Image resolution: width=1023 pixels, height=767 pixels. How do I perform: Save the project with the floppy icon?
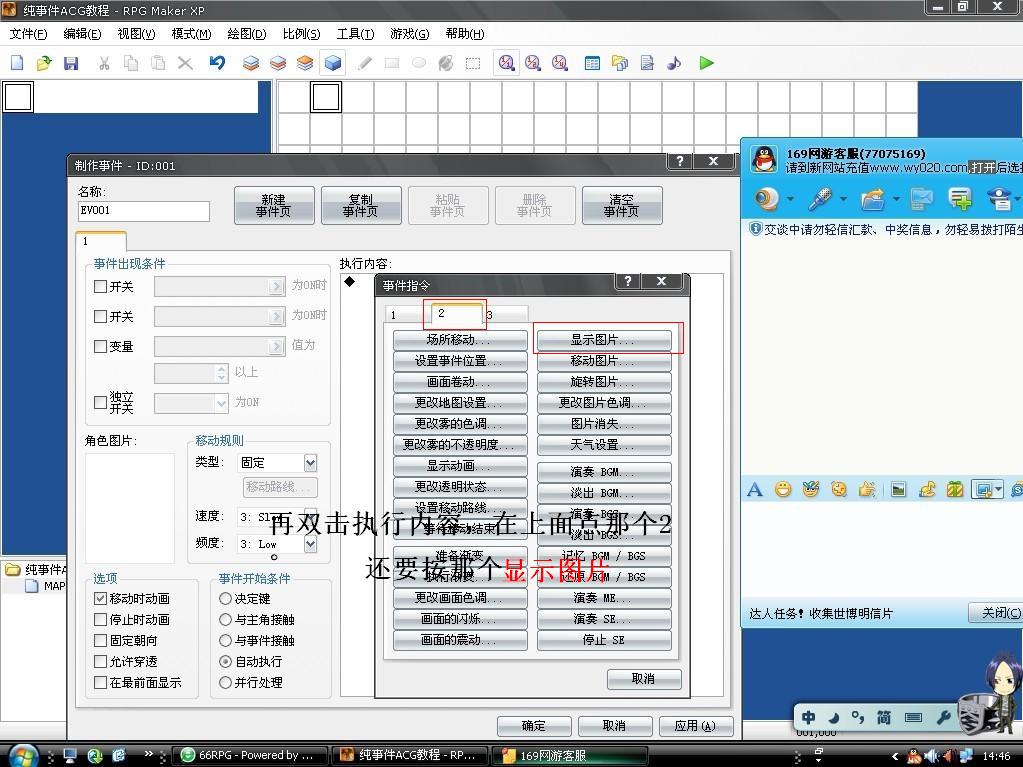click(x=70, y=63)
